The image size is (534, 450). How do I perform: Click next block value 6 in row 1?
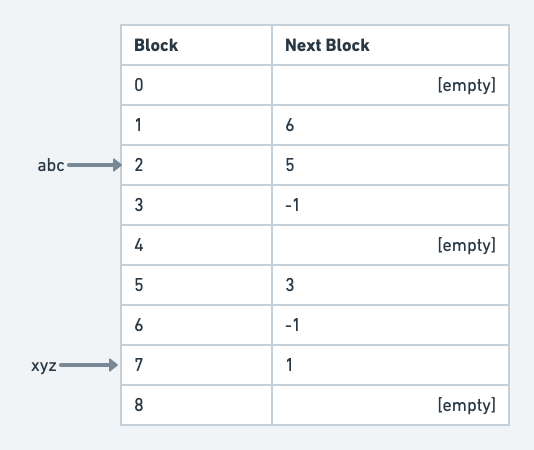290,125
